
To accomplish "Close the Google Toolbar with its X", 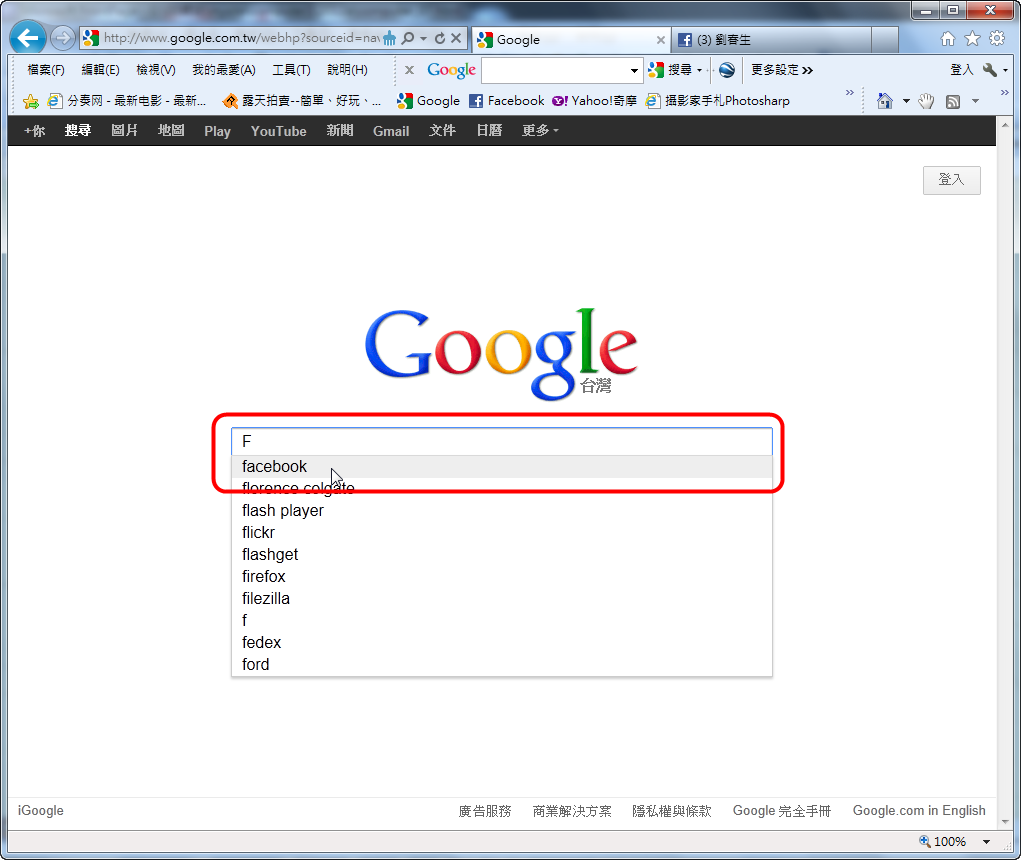I will pyautogui.click(x=409, y=70).
